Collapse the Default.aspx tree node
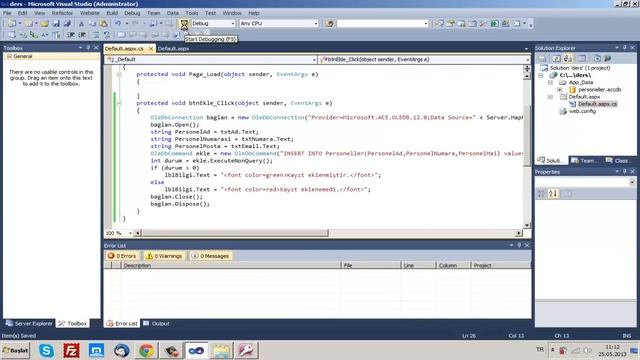This screenshot has height=360, width=640. (x=550, y=97)
